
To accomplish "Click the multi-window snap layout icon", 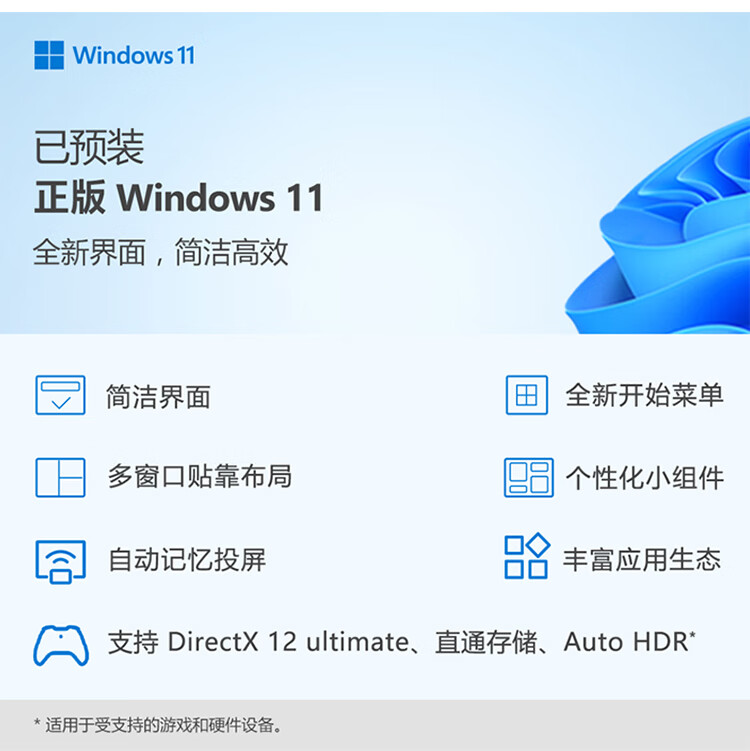I will (x=60, y=478).
